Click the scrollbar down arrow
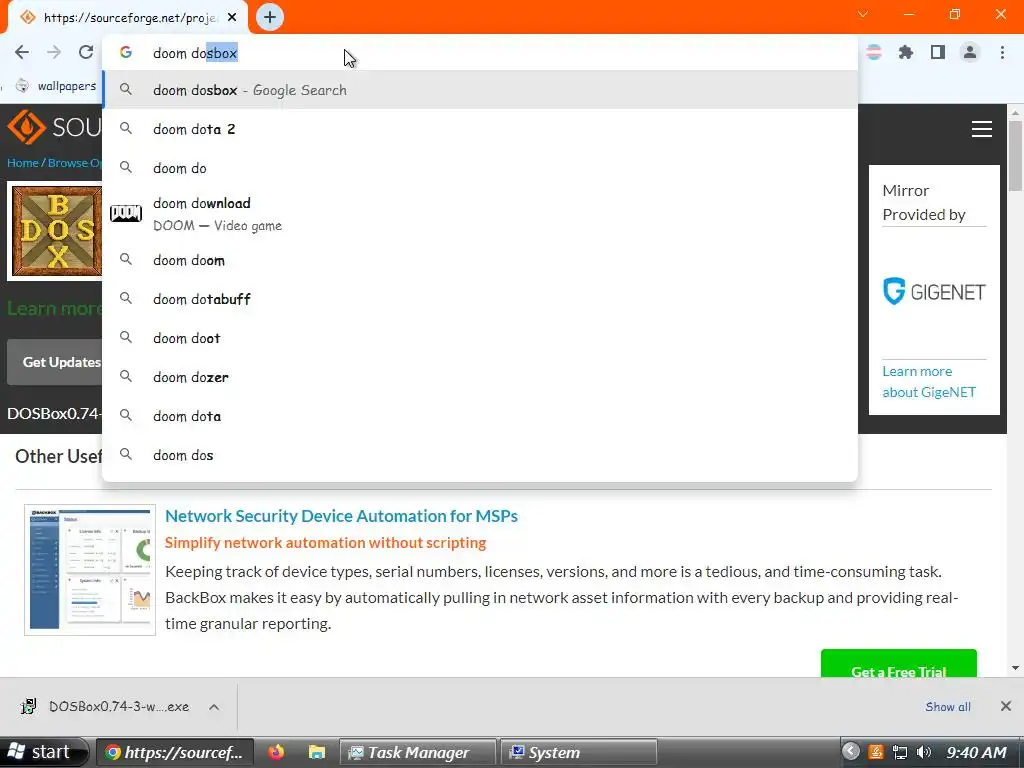The image size is (1024, 768). pos(1015,668)
